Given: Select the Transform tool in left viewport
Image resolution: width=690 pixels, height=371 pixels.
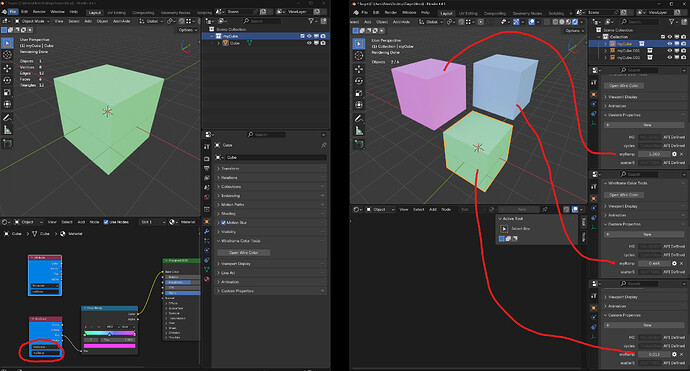Looking at the screenshot, I should (7, 104).
